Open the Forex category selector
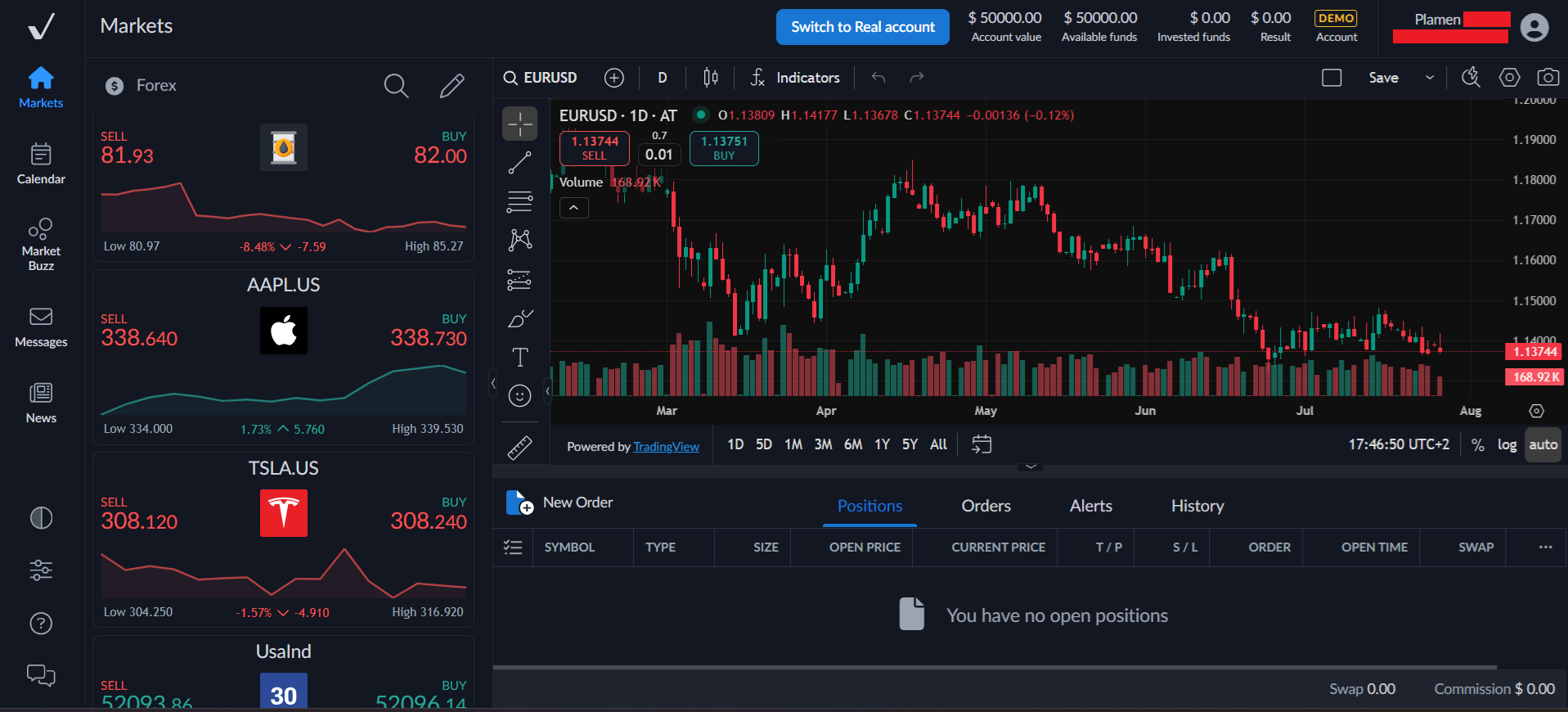 click(x=141, y=85)
